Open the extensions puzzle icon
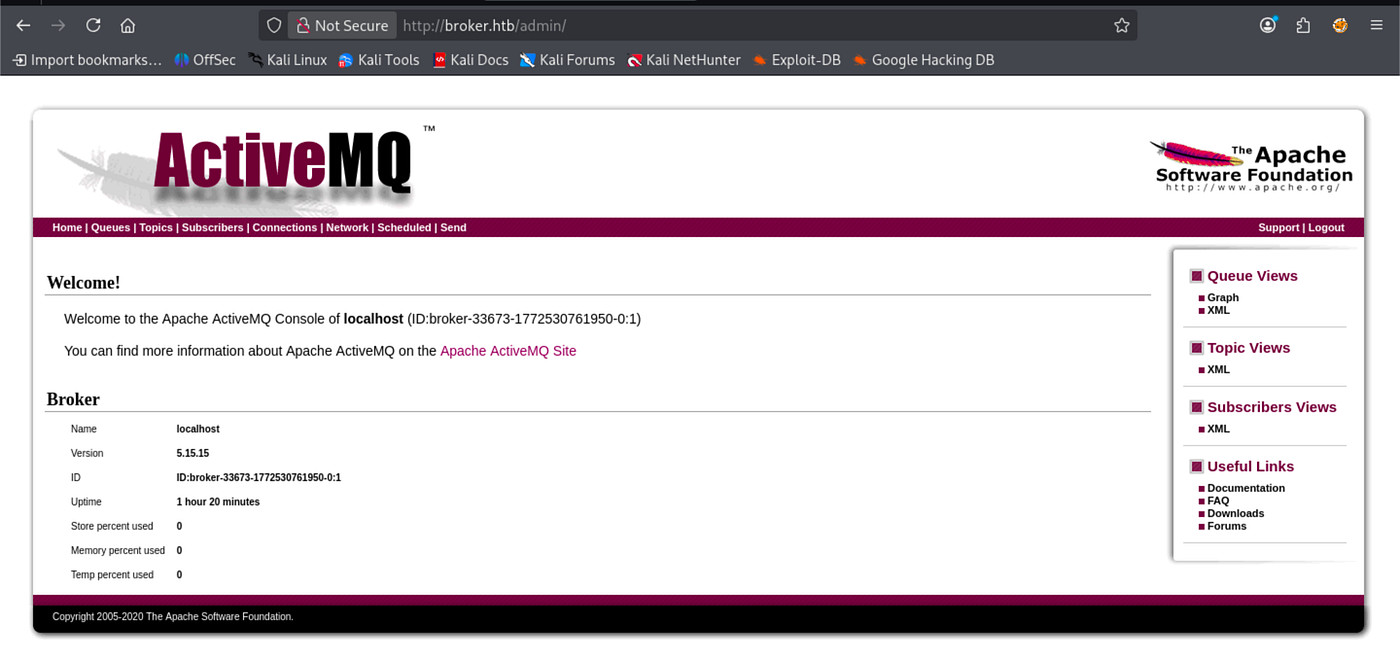This screenshot has height=653, width=1400. click(x=1303, y=25)
